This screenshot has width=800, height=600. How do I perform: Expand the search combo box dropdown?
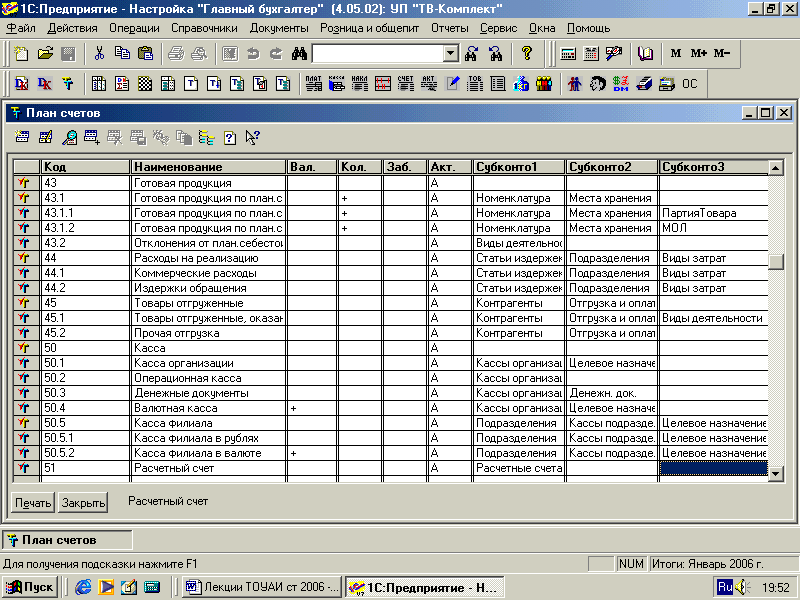[451, 54]
